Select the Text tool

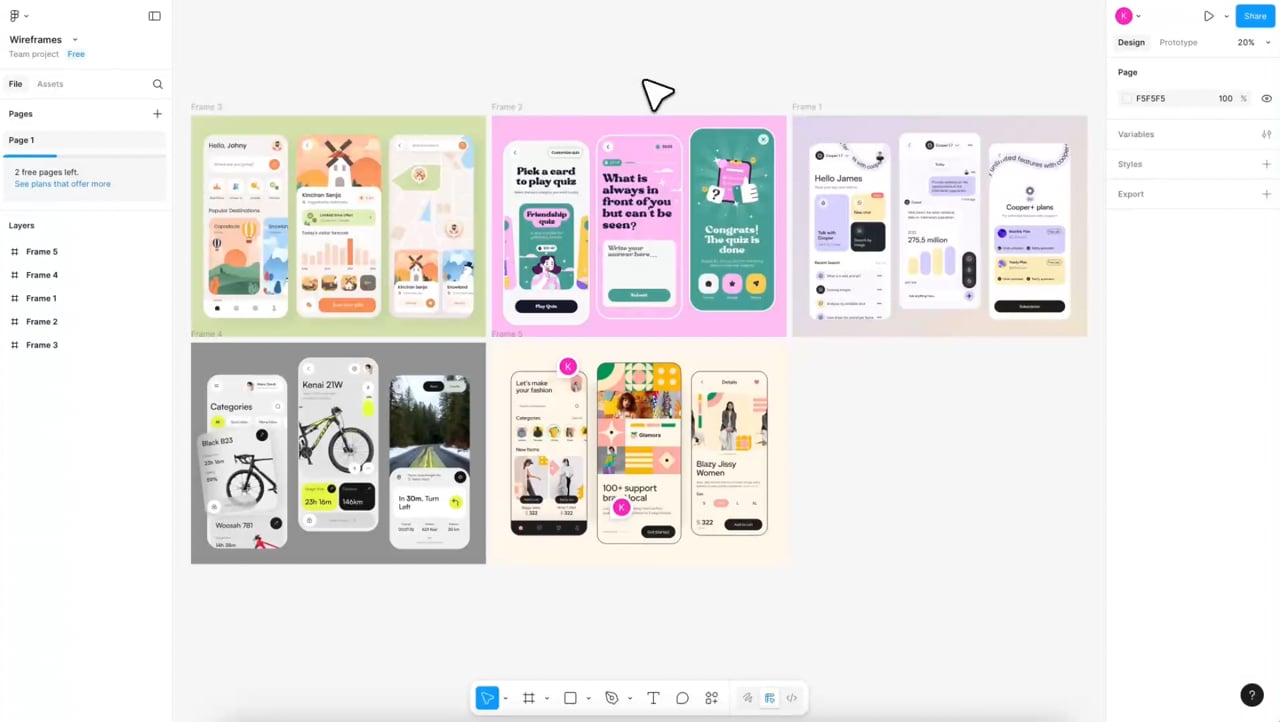tap(653, 698)
